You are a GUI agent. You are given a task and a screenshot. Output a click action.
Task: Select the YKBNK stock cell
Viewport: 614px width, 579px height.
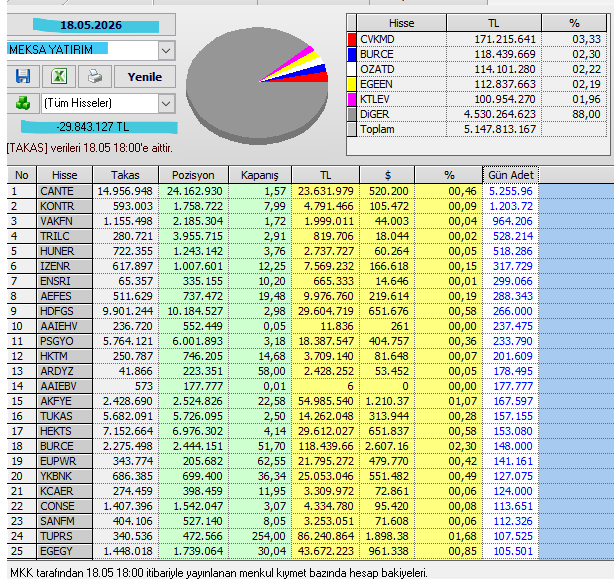click(65, 476)
